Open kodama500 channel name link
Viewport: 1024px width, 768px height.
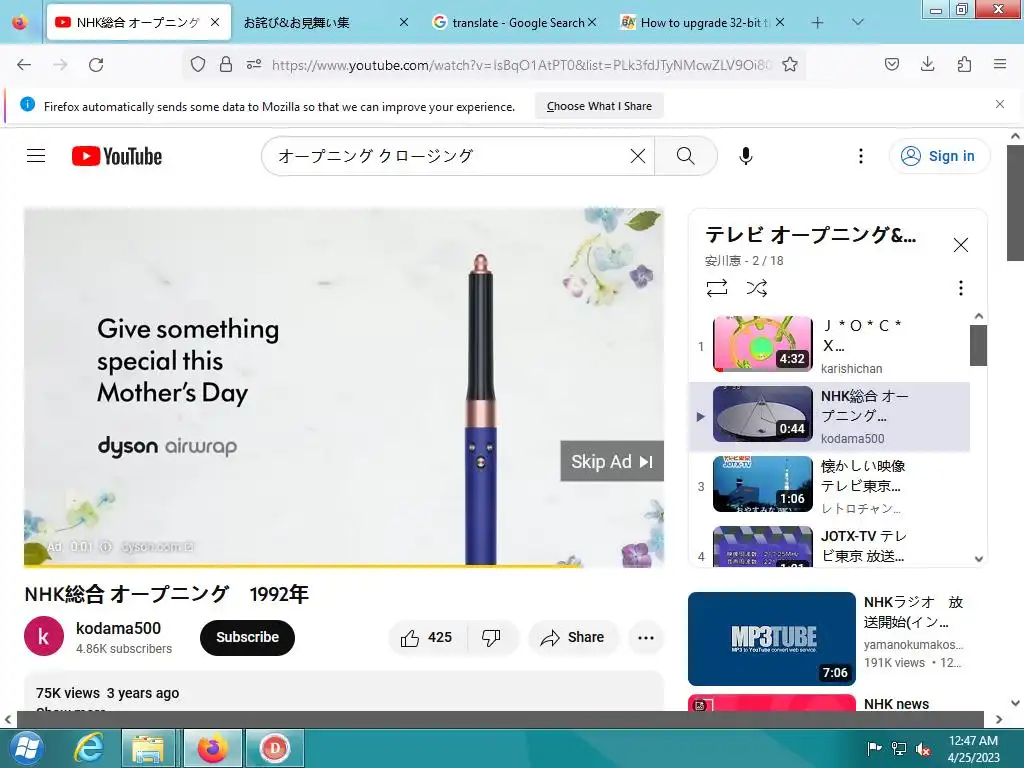point(118,628)
